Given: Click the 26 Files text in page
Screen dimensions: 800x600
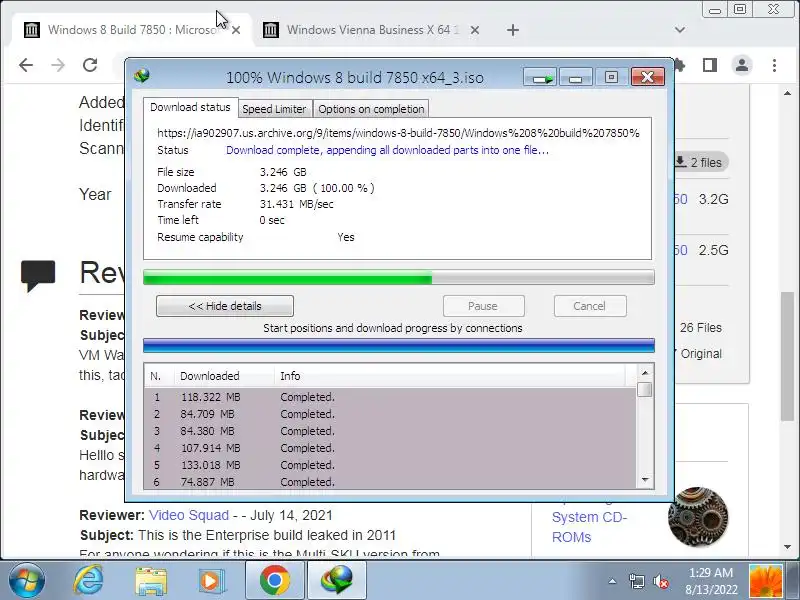Looking at the screenshot, I should click(x=701, y=328).
